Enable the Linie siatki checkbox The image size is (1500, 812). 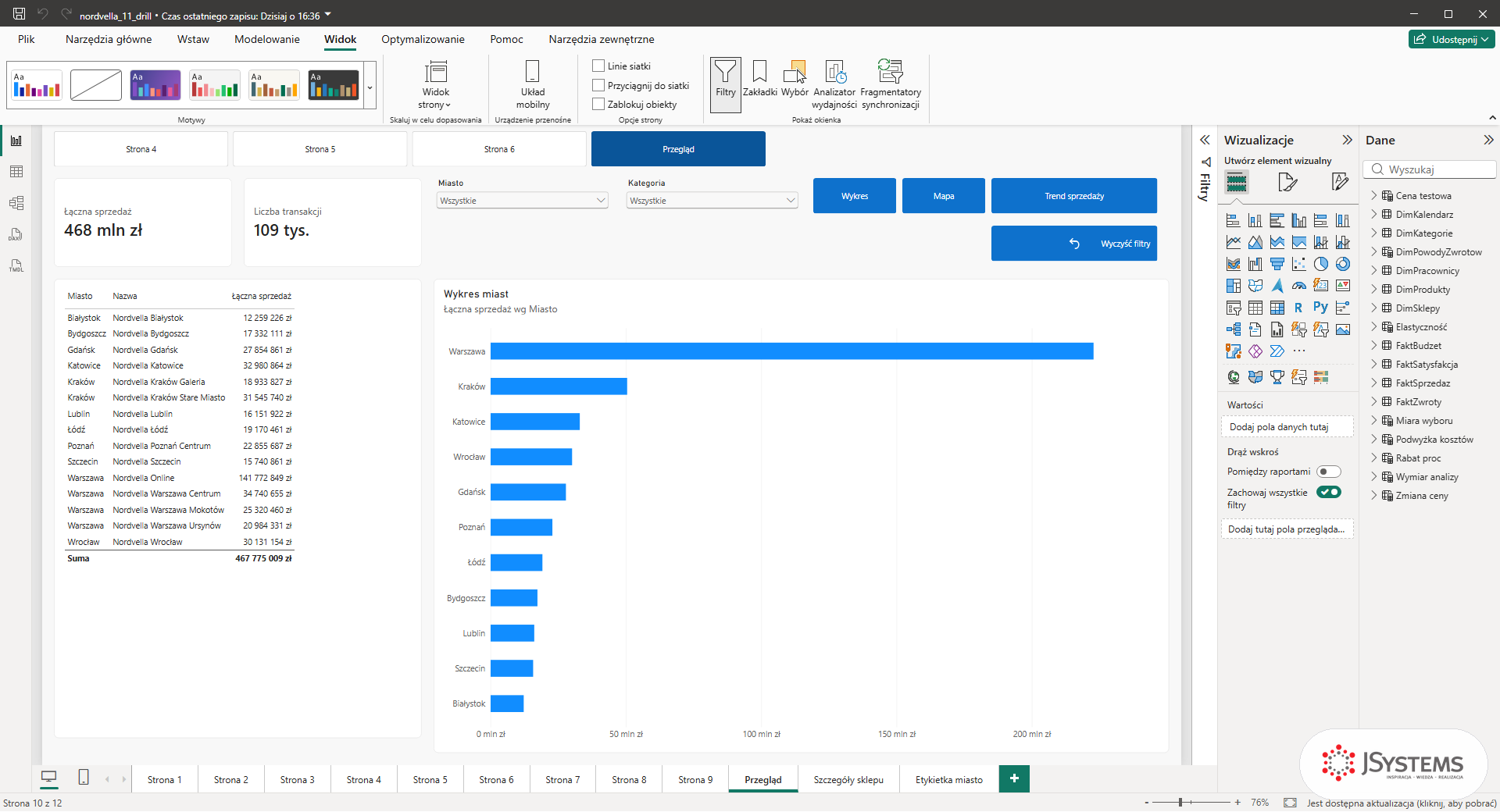point(598,66)
